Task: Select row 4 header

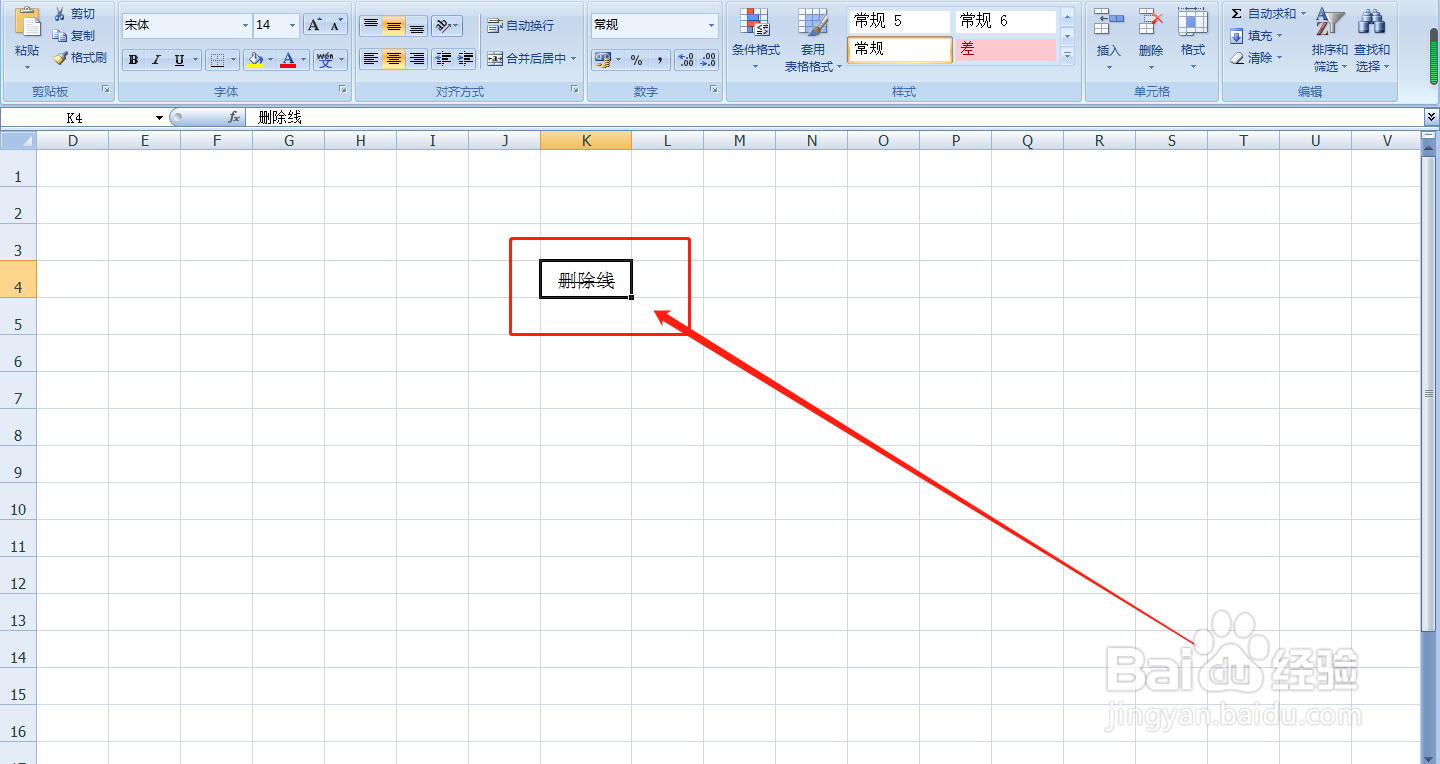Action: click(18, 279)
